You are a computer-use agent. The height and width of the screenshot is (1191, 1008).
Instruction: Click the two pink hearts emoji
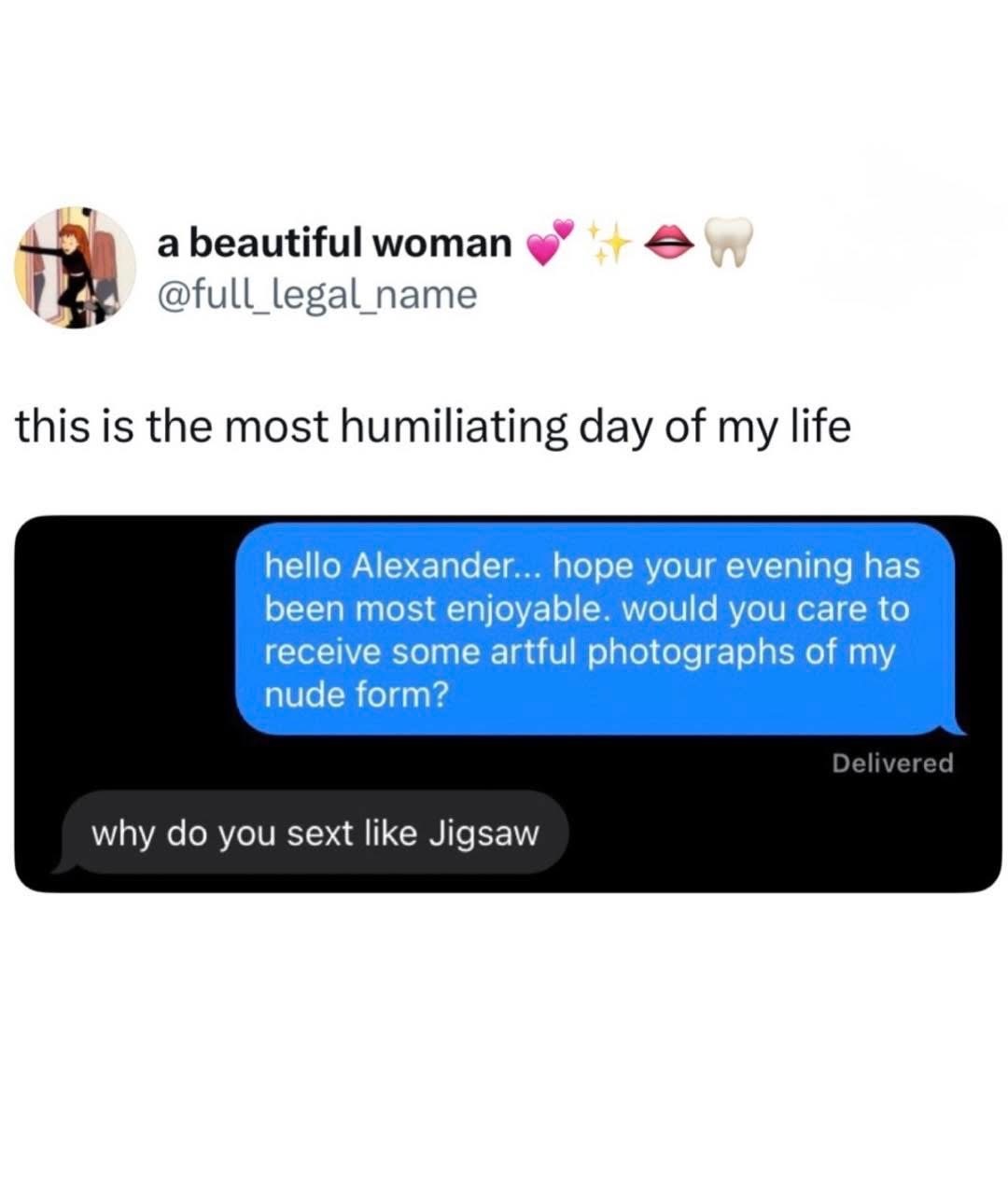pyautogui.click(x=550, y=243)
